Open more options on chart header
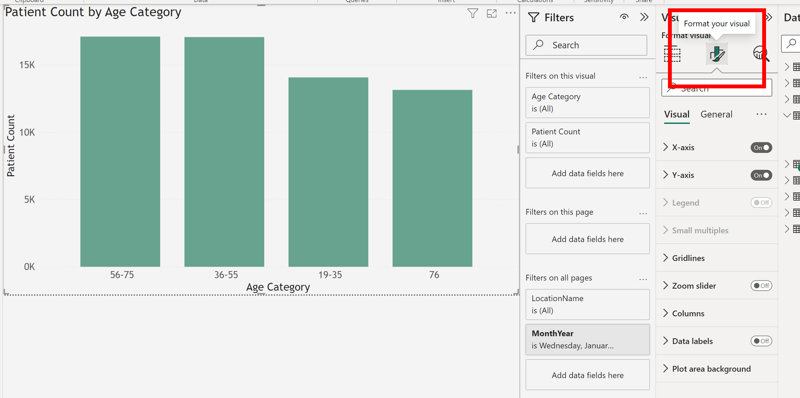 pyautogui.click(x=510, y=13)
